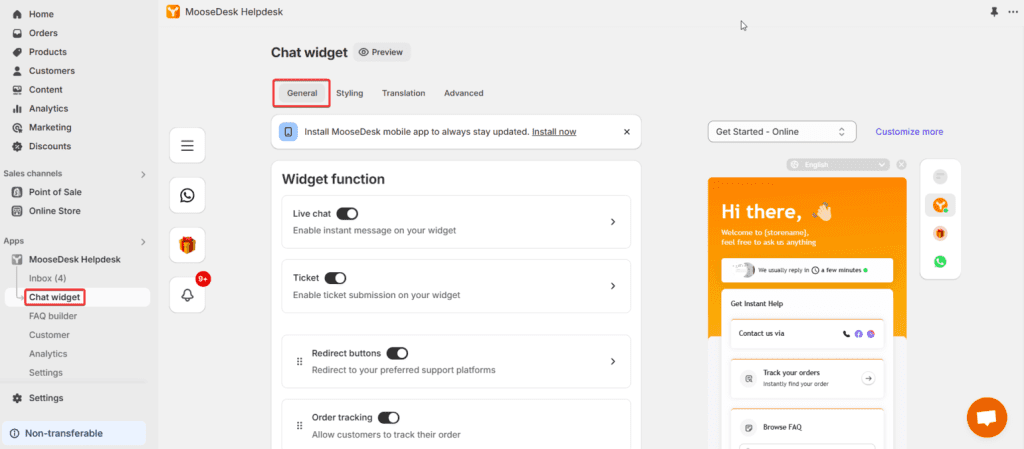Open the notification bell with 9+ badge

coord(187,295)
